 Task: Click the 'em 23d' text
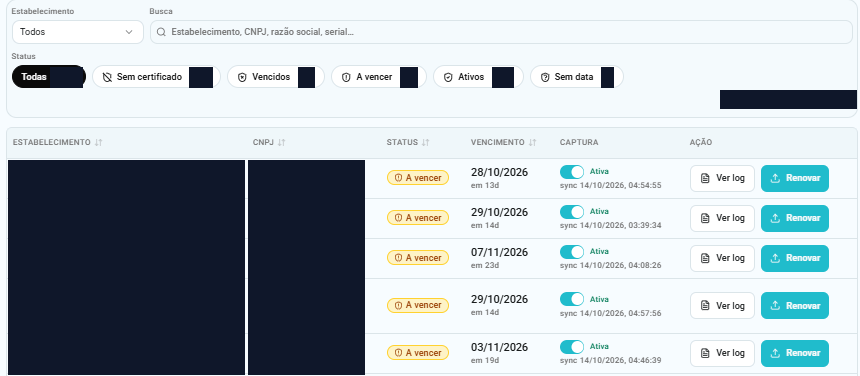tap(485, 265)
